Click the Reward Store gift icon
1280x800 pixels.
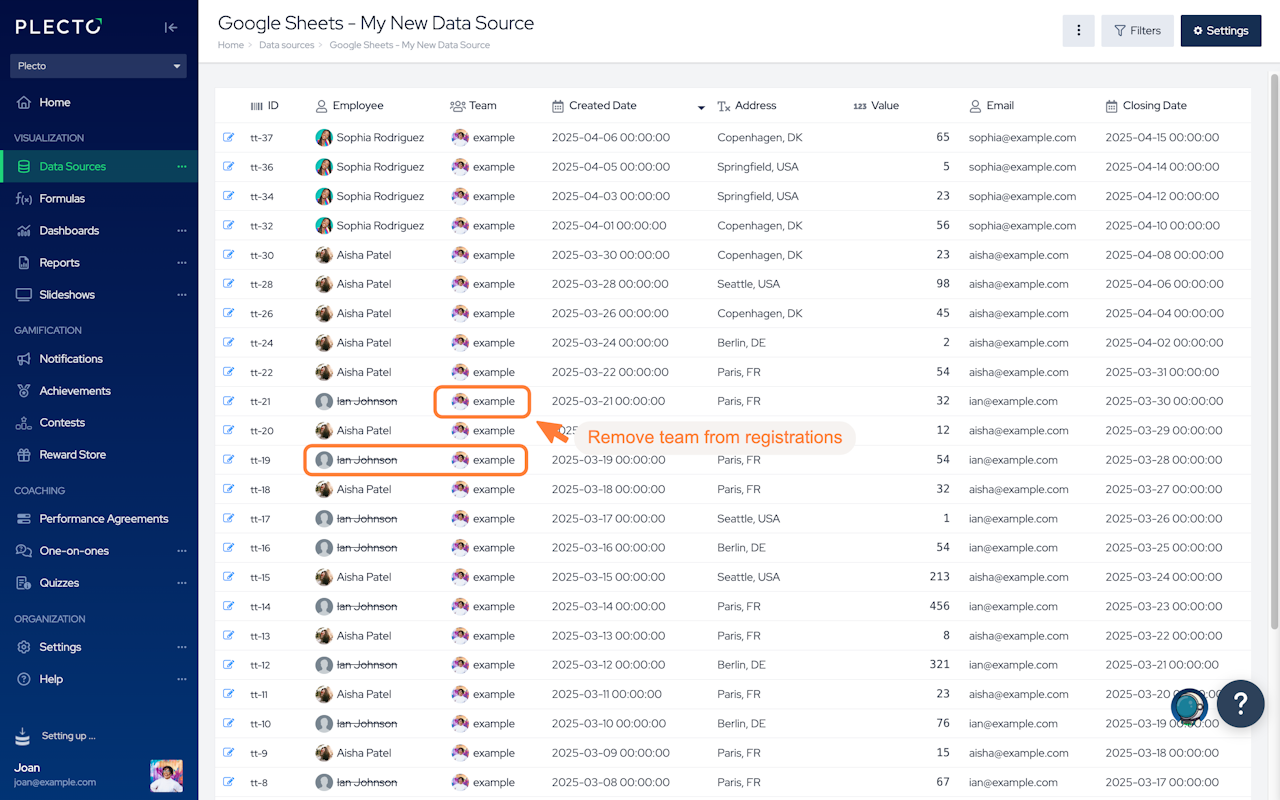(23, 455)
